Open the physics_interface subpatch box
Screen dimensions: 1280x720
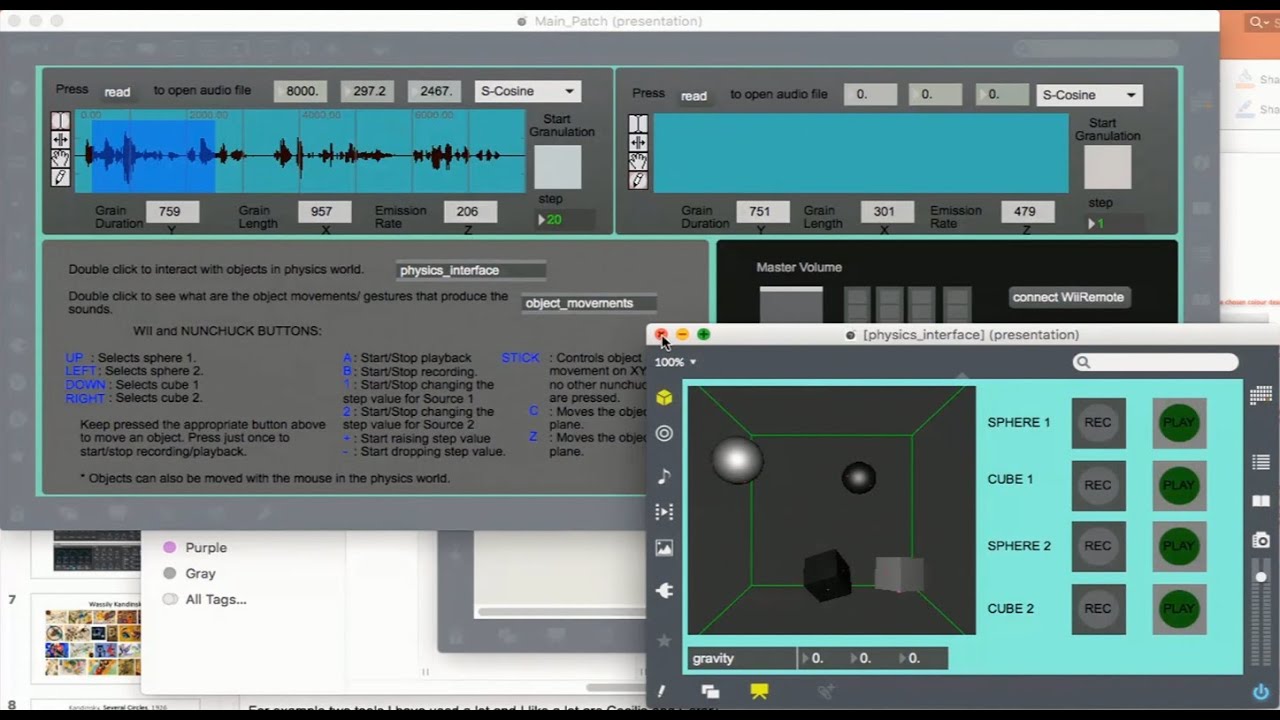coord(471,270)
